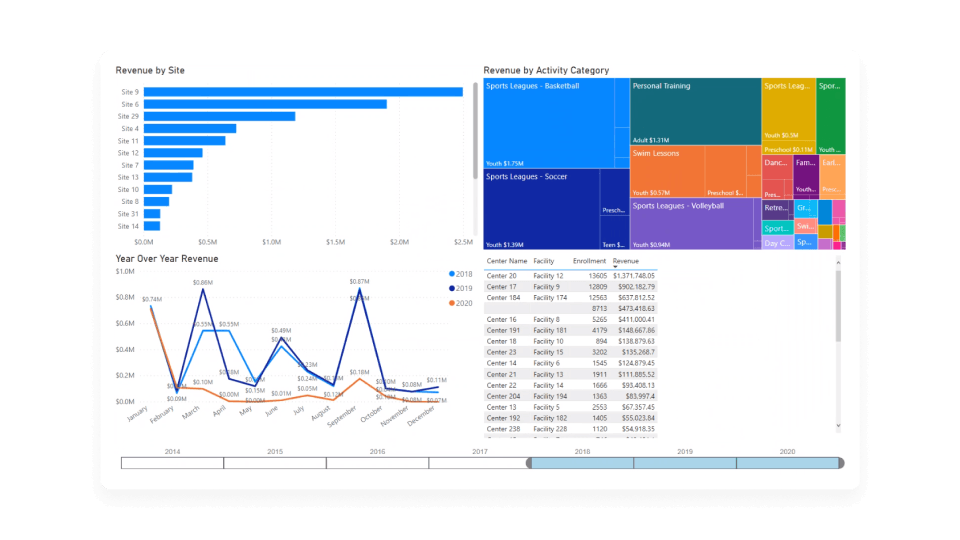Sort table by Revenue column header
The height and width of the screenshot is (540, 960).
point(626,261)
